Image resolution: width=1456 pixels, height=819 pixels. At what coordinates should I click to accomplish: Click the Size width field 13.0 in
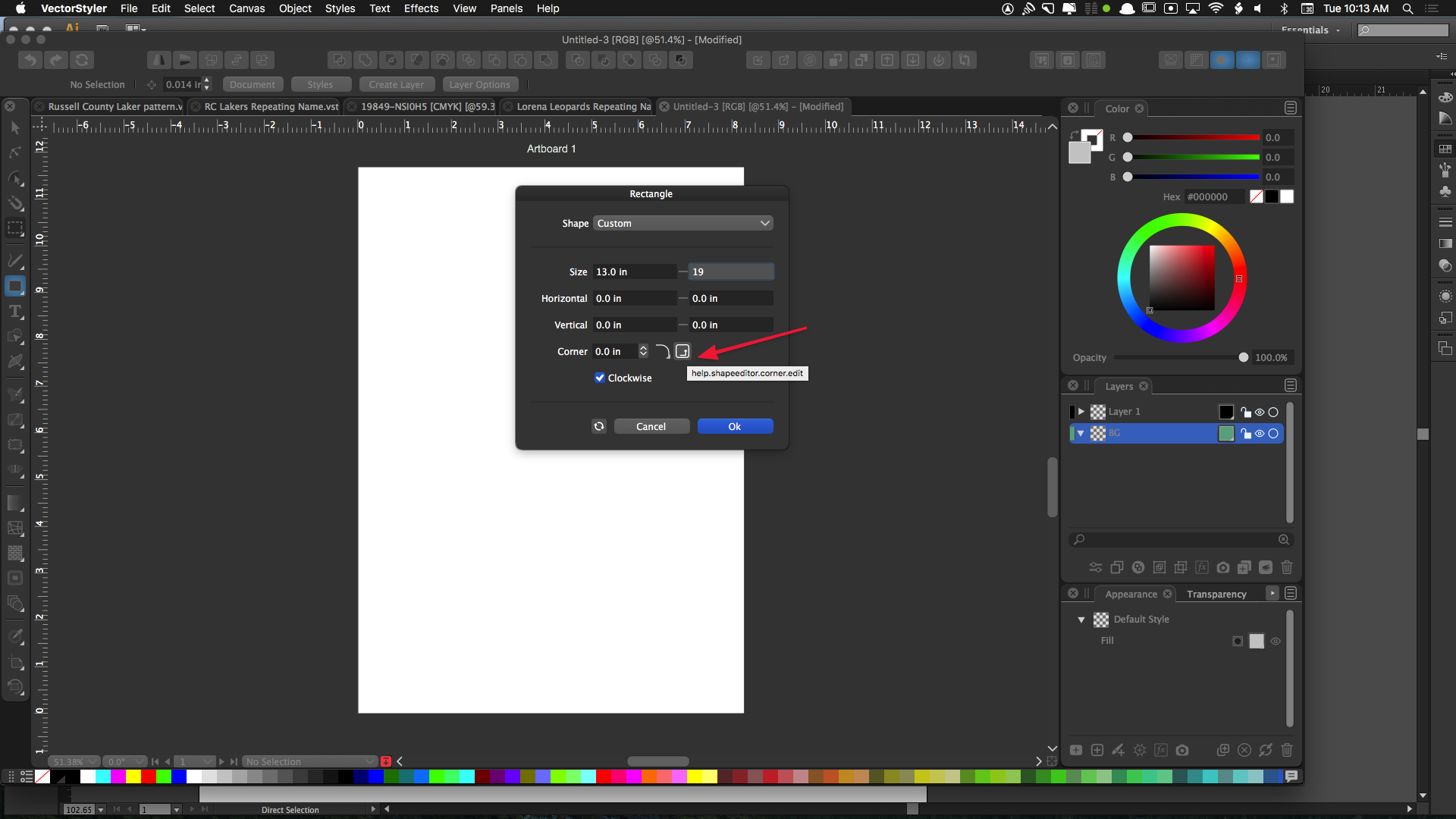(x=634, y=271)
